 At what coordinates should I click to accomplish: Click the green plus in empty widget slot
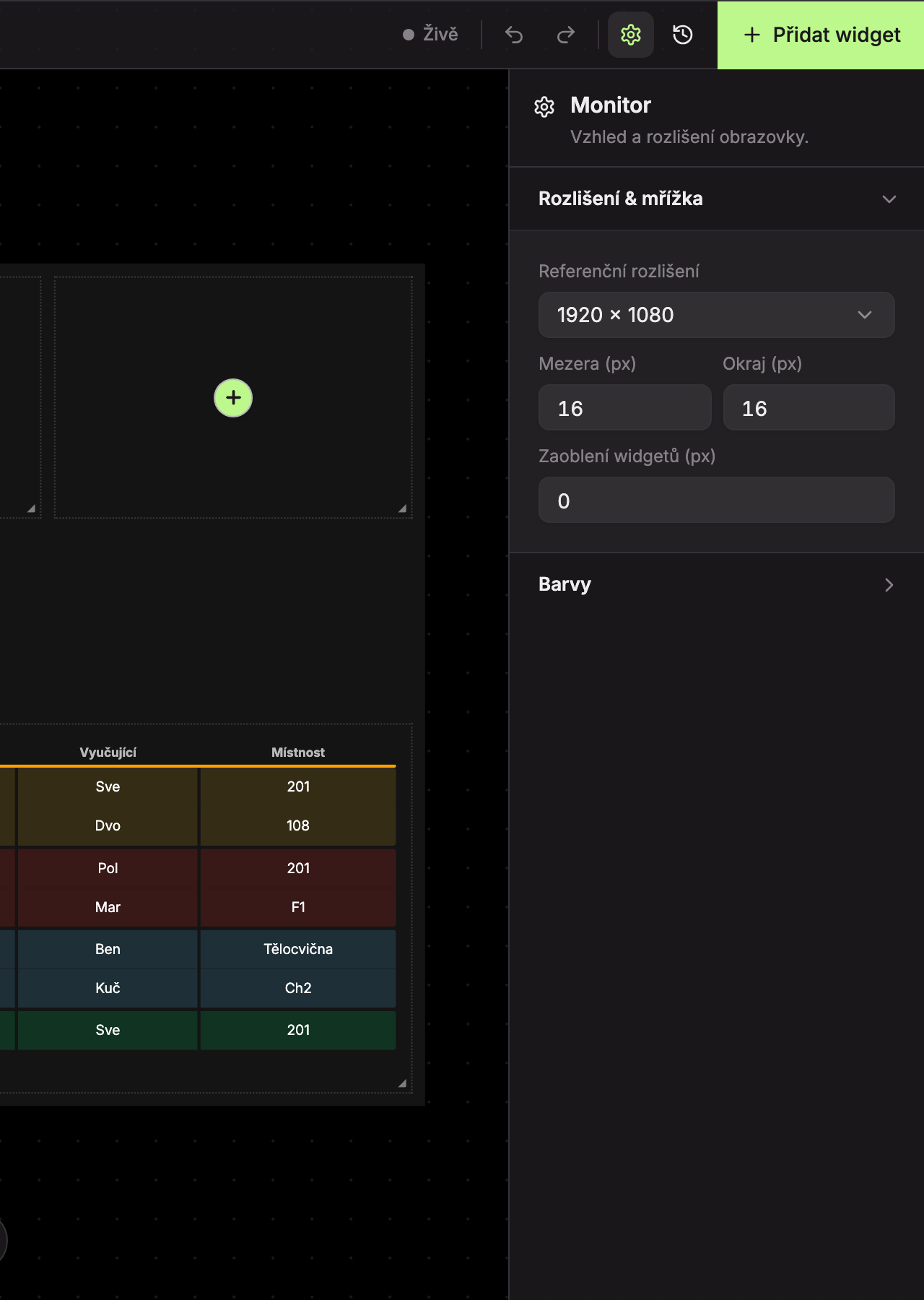[233, 398]
